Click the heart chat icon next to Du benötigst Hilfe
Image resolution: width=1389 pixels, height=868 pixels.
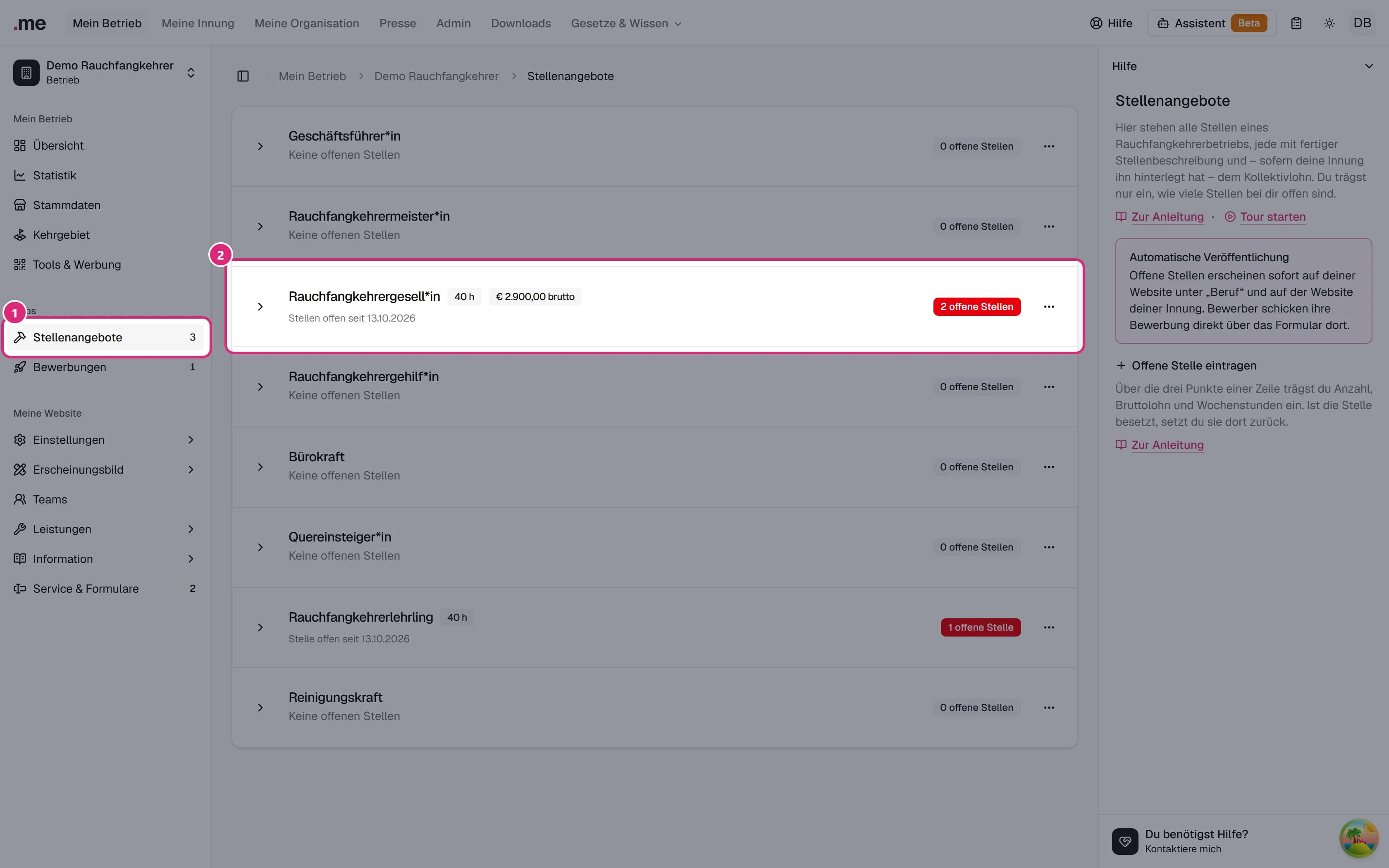point(1125,841)
